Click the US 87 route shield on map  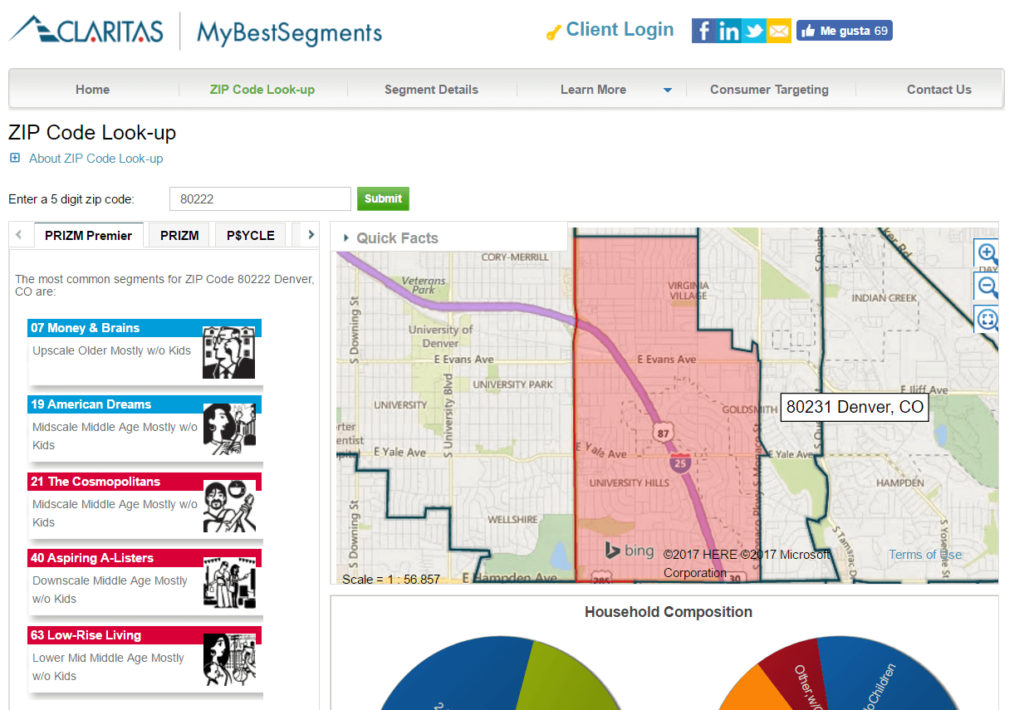click(663, 432)
